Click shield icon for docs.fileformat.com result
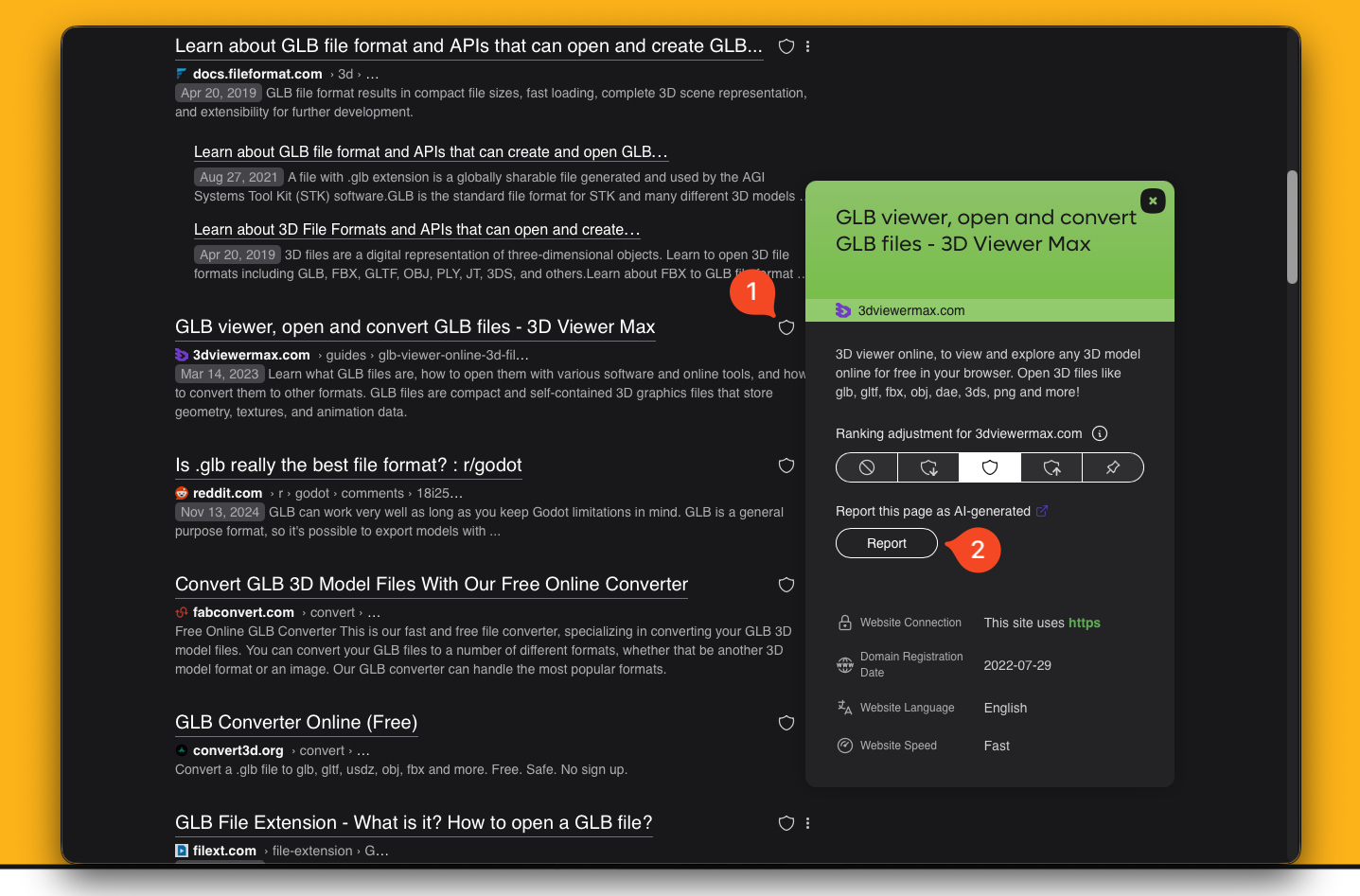1360x896 pixels. click(786, 46)
